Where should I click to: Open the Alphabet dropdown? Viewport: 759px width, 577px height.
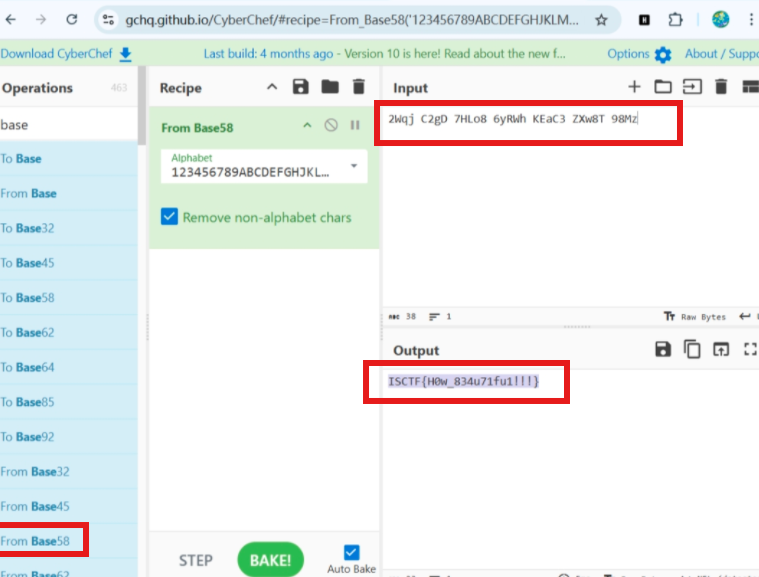353,166
